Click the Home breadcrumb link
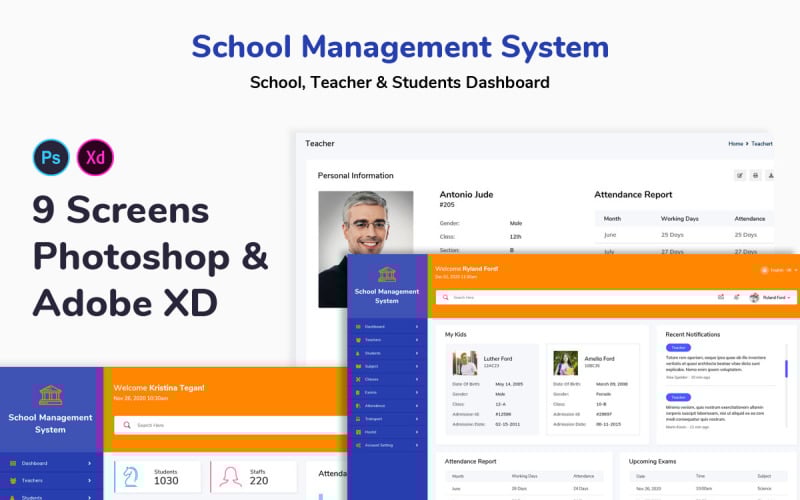 pos(735,144)
